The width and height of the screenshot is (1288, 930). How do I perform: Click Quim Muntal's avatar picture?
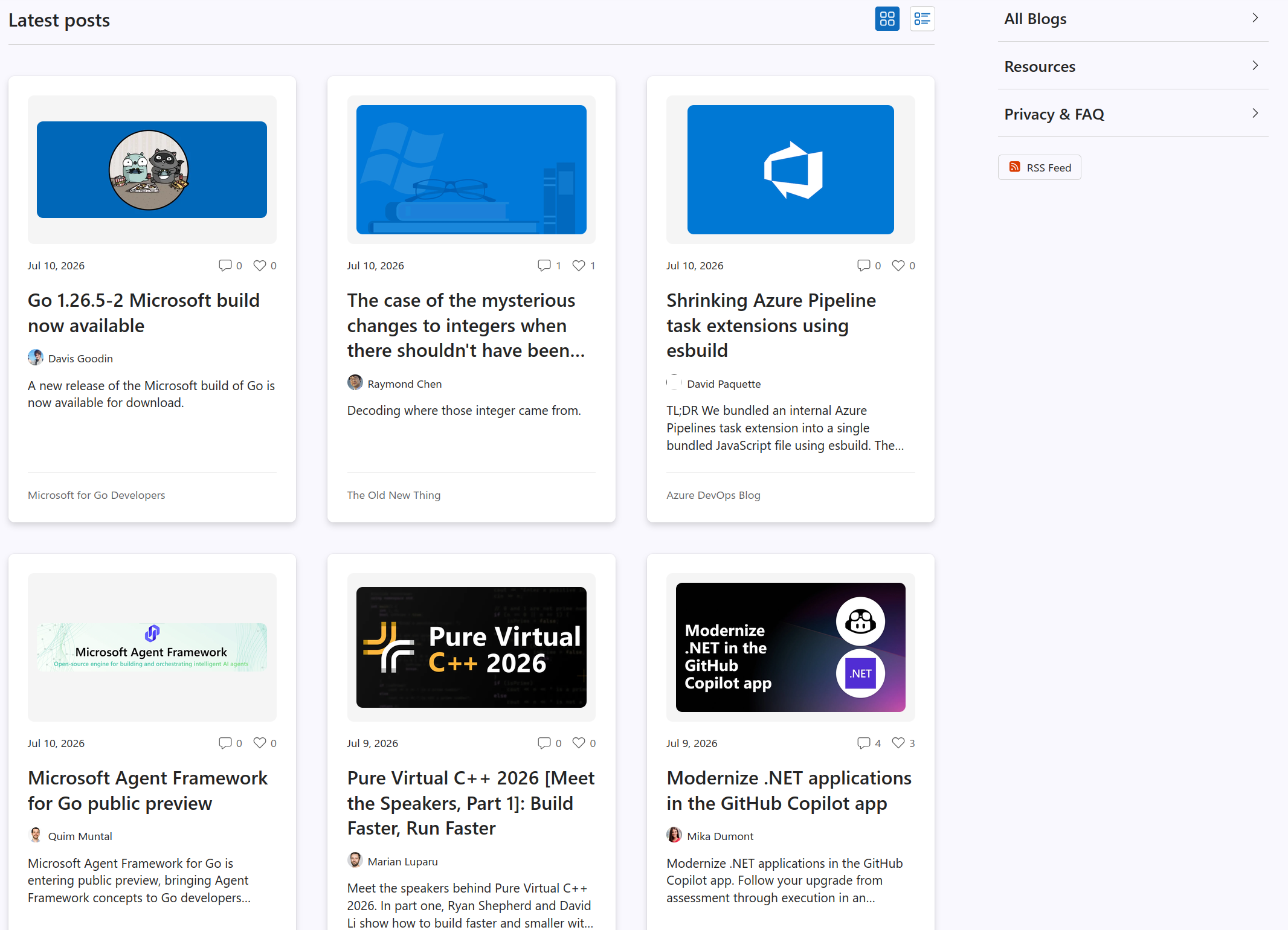(36, 835)
